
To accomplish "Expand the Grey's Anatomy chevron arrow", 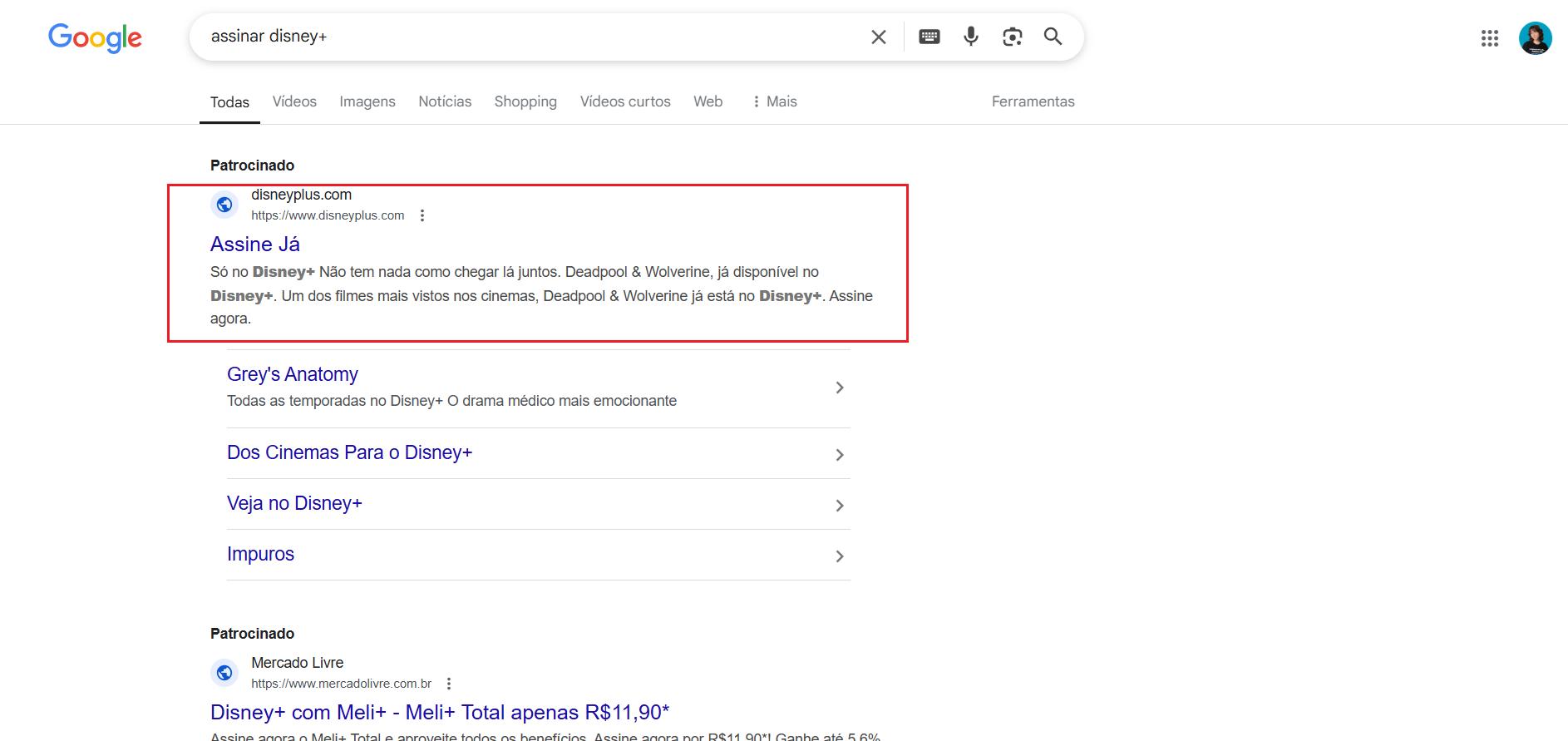I will (840, 388).
